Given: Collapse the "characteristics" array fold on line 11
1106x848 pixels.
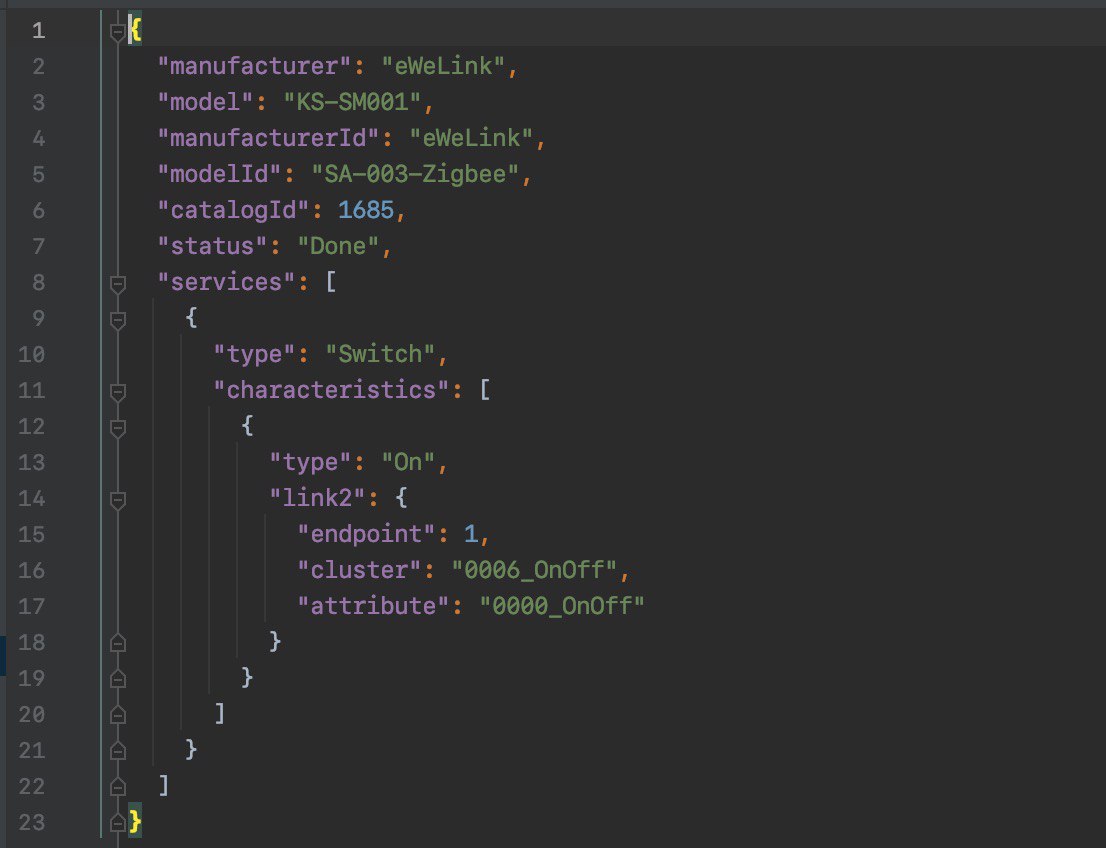Looking at the screenshot, I should [118, 392].
